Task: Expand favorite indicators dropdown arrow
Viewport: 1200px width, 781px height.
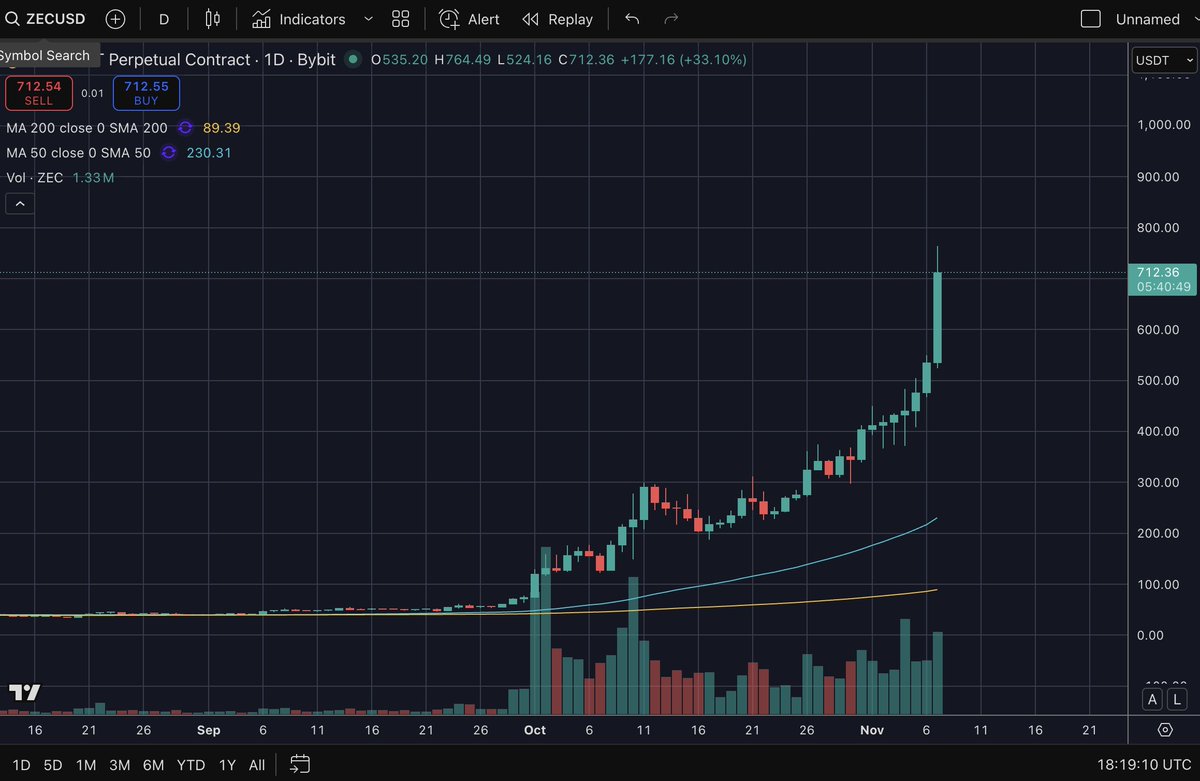Action: [x=368, y=19]
